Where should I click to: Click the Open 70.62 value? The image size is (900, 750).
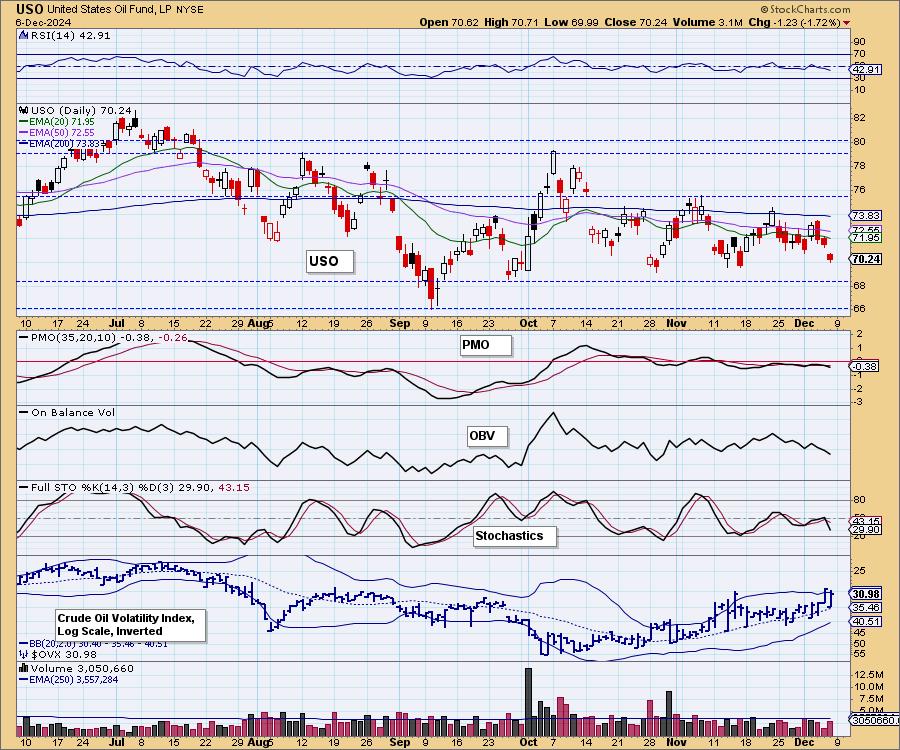tap(447, 22)
